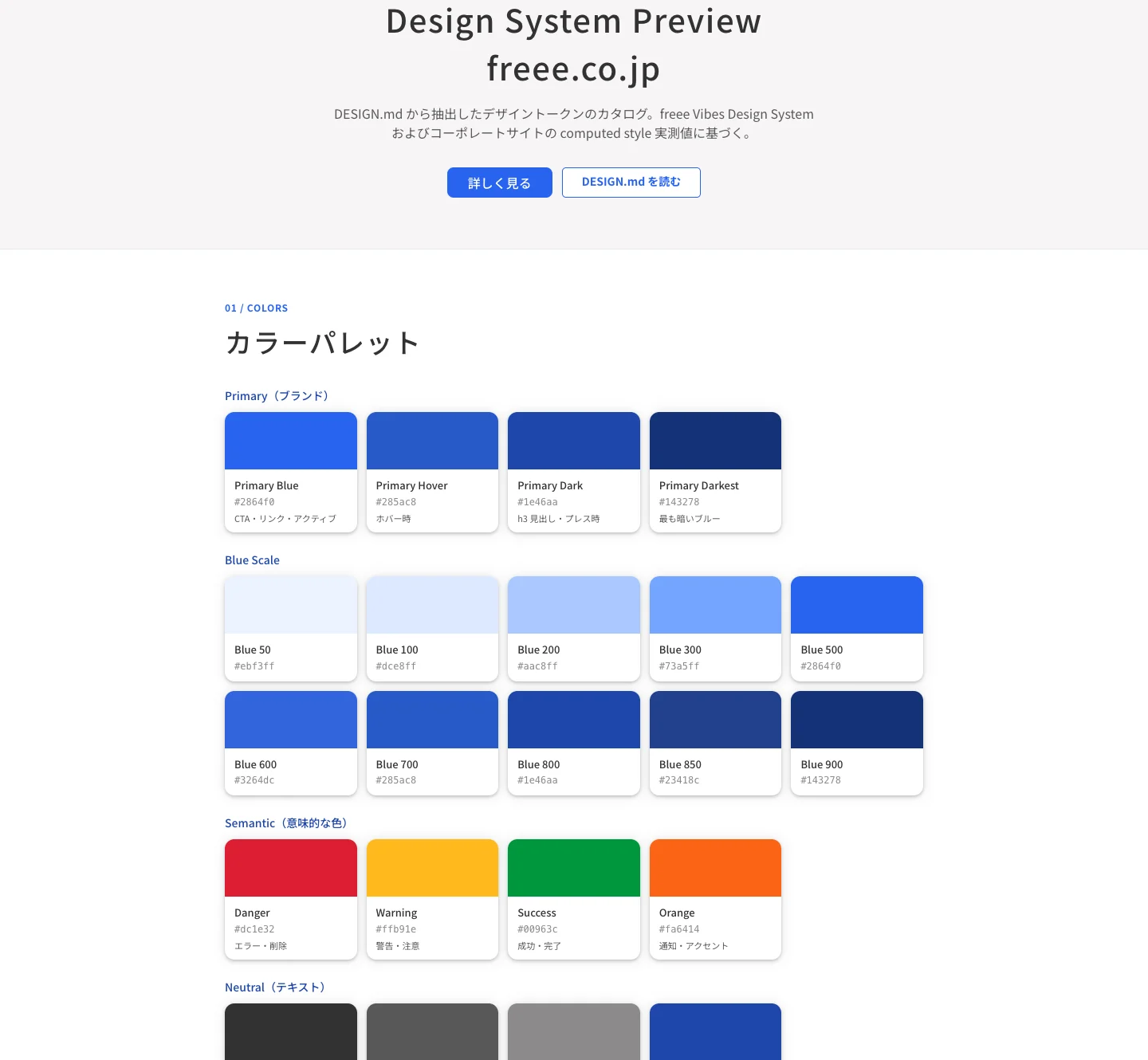The image size is (1148, 1060).
Task: Click the hex value #ebf3ff
Action: 254,666
